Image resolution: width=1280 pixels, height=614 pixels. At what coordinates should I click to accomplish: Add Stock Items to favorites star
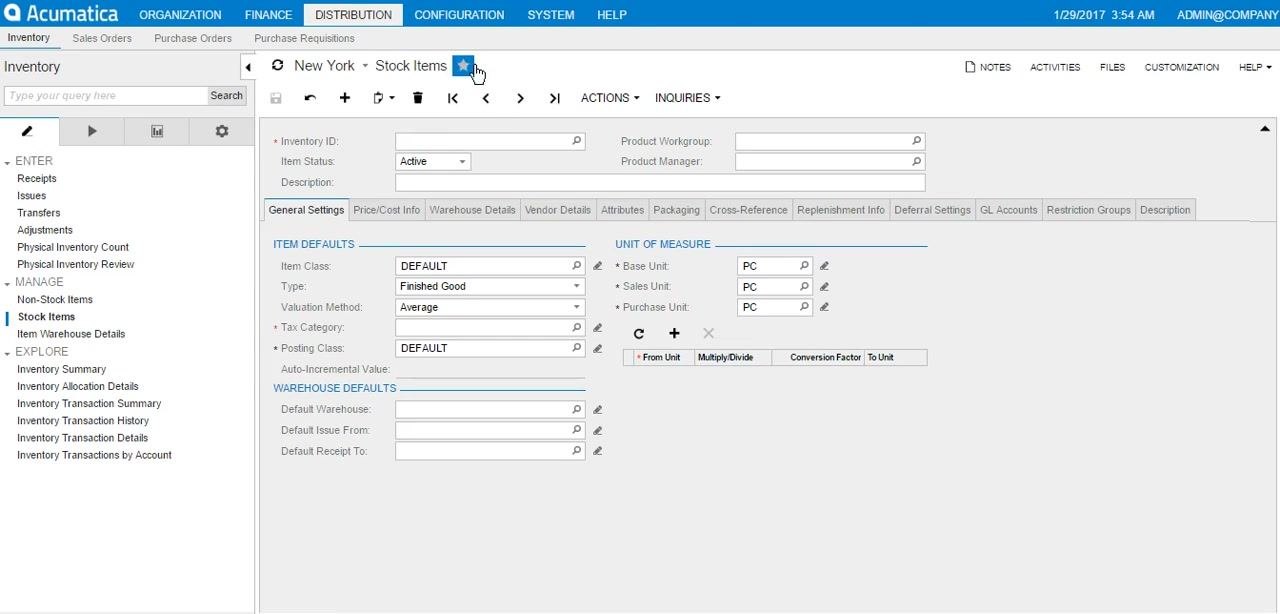[463, 65]
